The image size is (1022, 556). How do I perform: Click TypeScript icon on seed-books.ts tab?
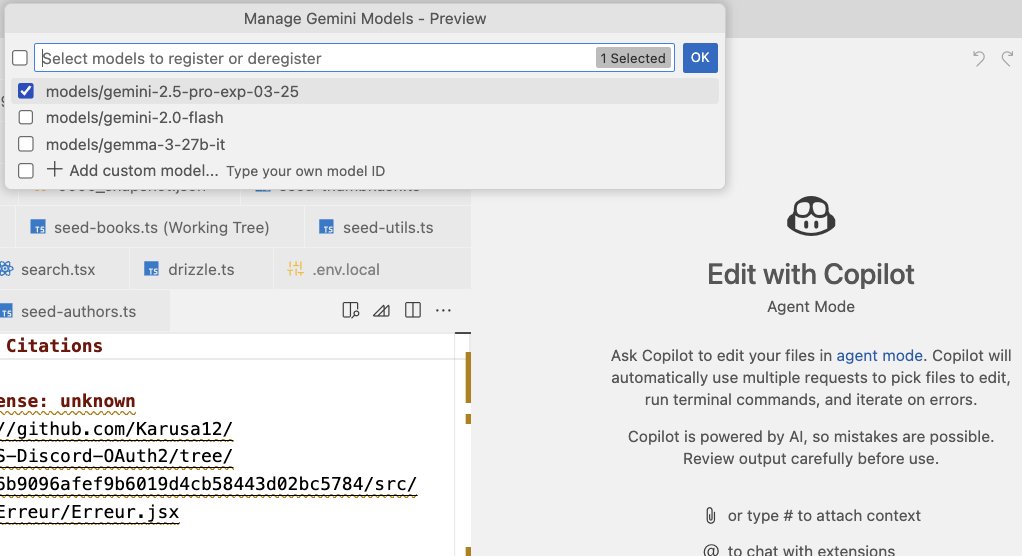tap(38, 227)
